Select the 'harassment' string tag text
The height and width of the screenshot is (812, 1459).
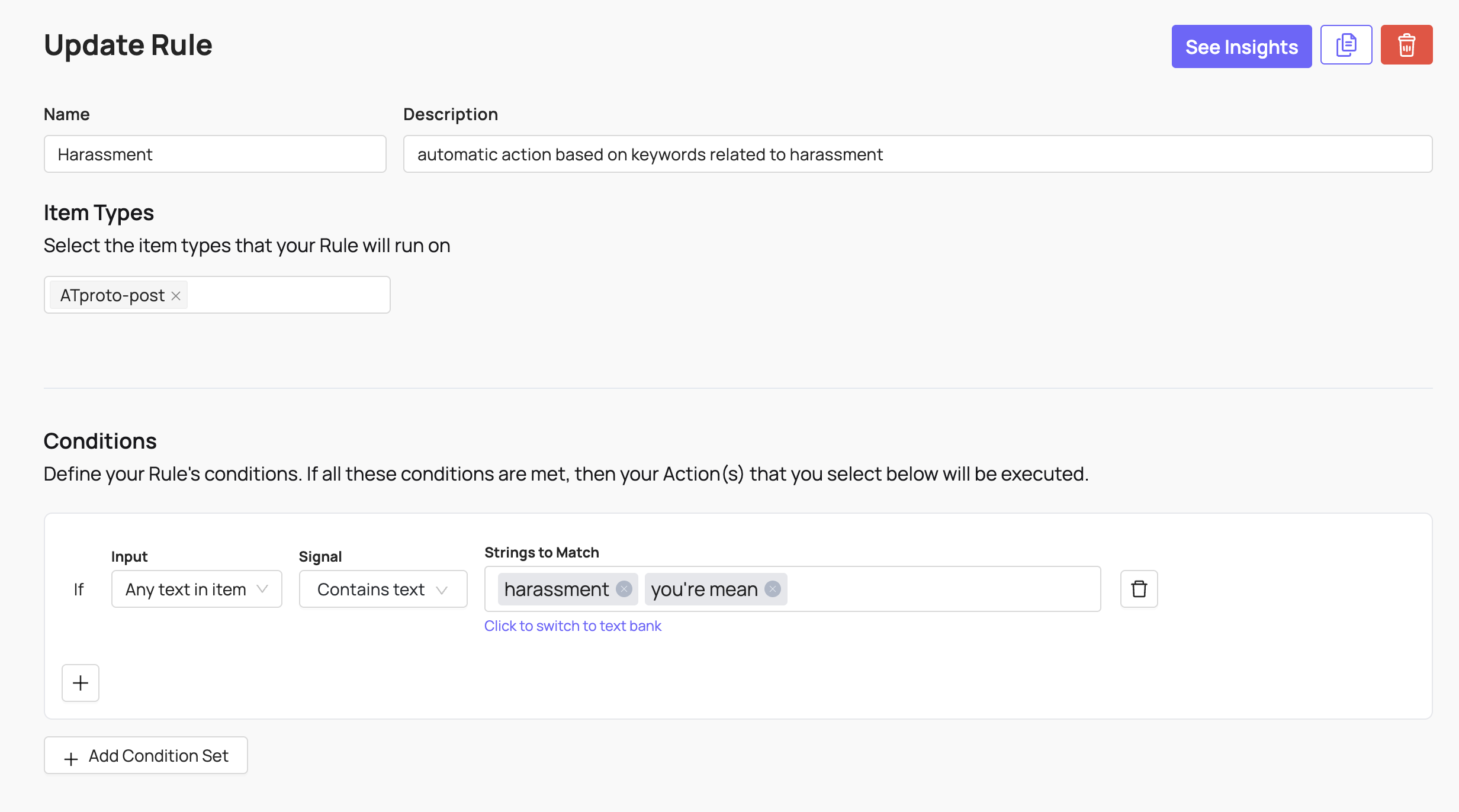coord(556,589)
